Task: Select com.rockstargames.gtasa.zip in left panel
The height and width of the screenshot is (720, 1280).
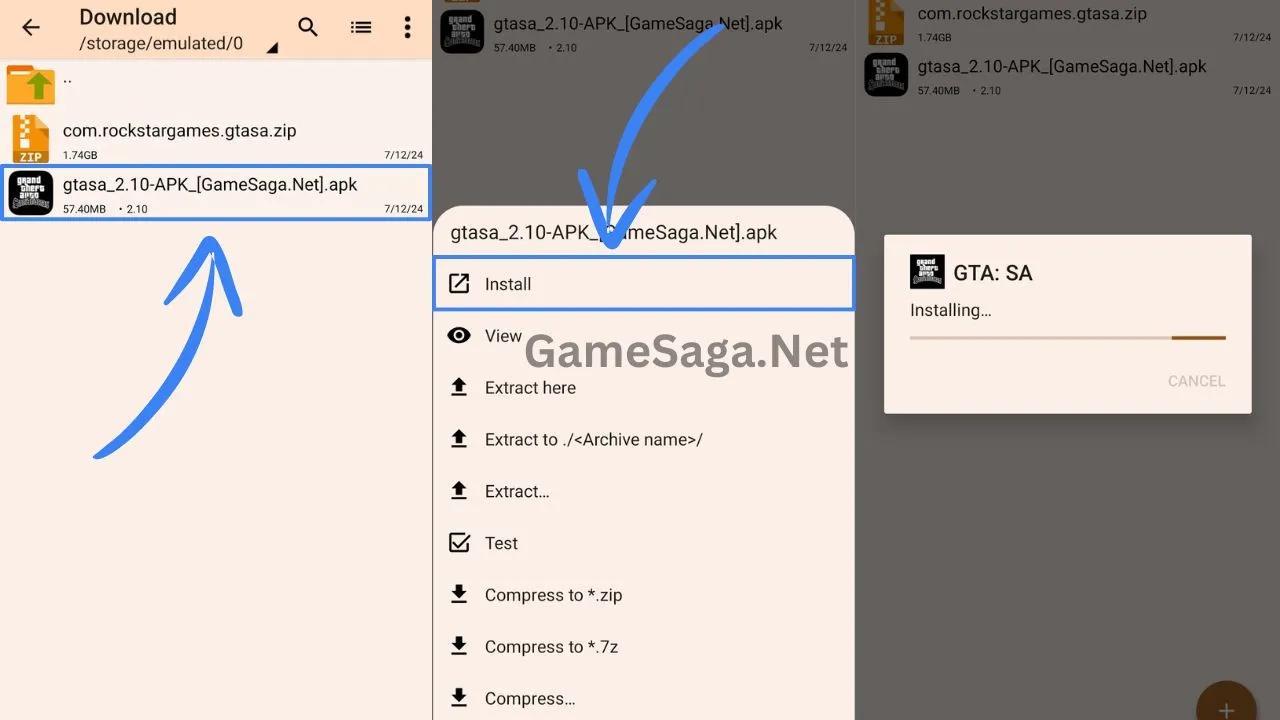Action: coord(216,139)
